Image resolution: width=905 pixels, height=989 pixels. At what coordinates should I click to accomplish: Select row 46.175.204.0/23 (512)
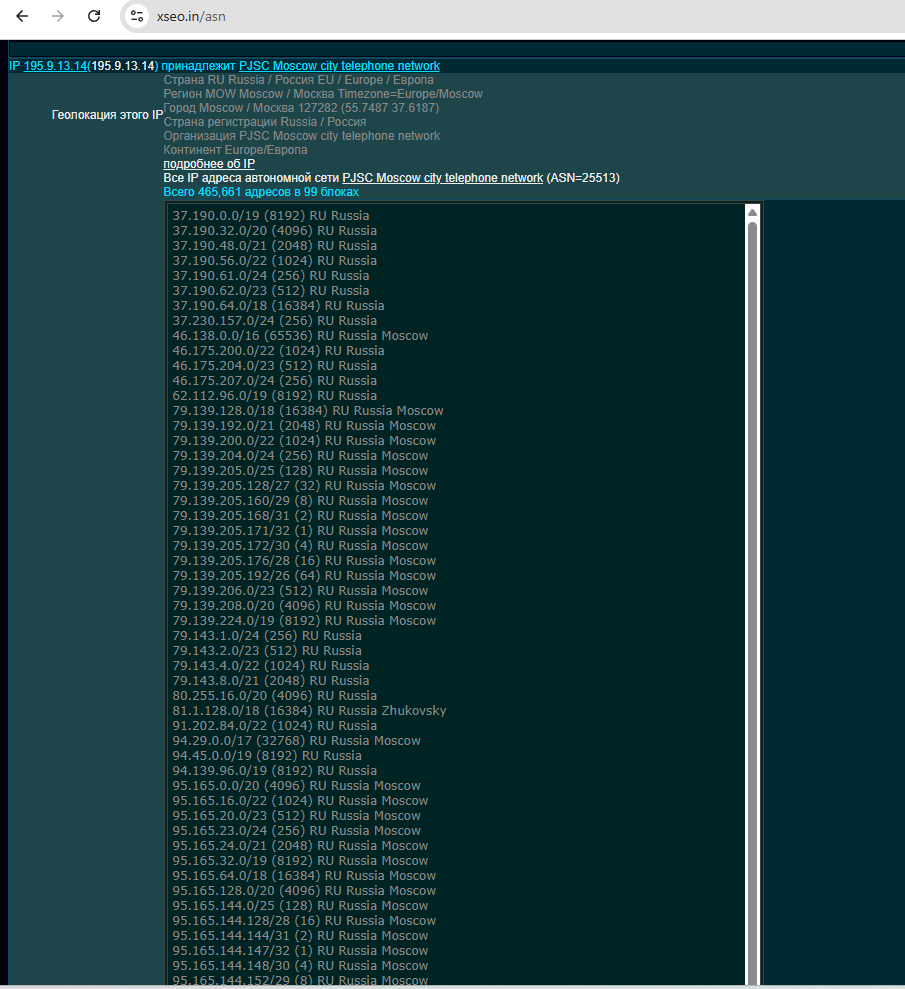click(x=275, y=366)
